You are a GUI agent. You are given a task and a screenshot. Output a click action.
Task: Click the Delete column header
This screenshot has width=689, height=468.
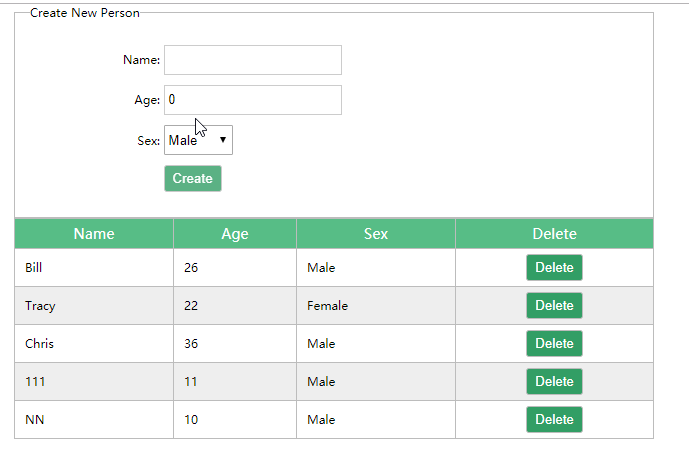click(555, 234)
